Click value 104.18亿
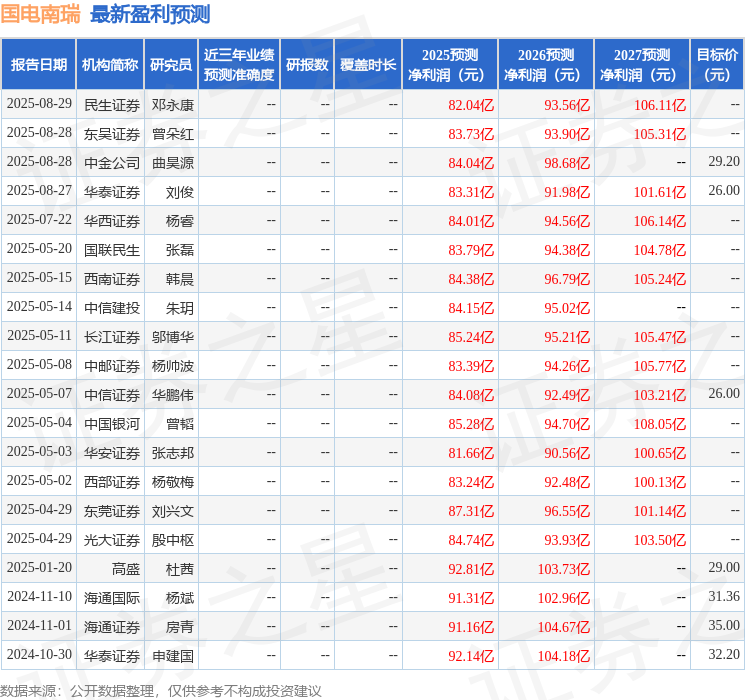The image size is (745, 700). (564, 656)
